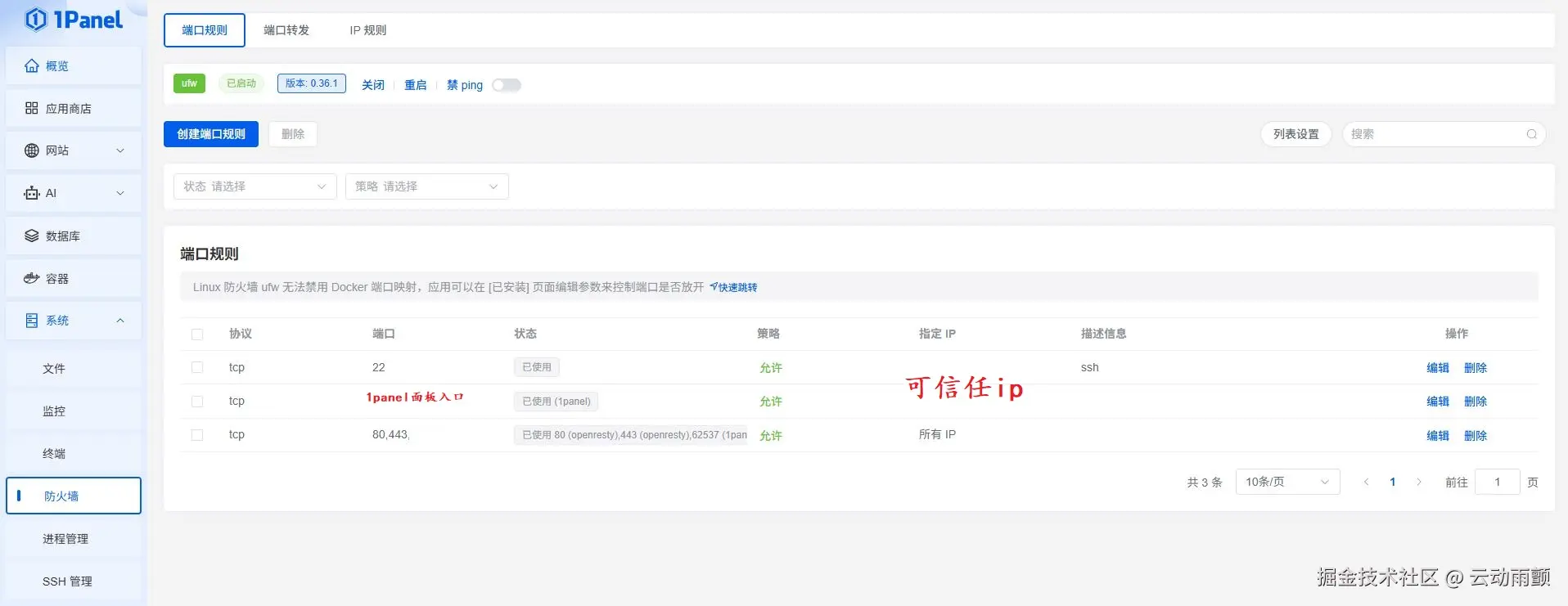Click the 所有 IP cell
This screenshot has height=606, width=1568.
937,434
